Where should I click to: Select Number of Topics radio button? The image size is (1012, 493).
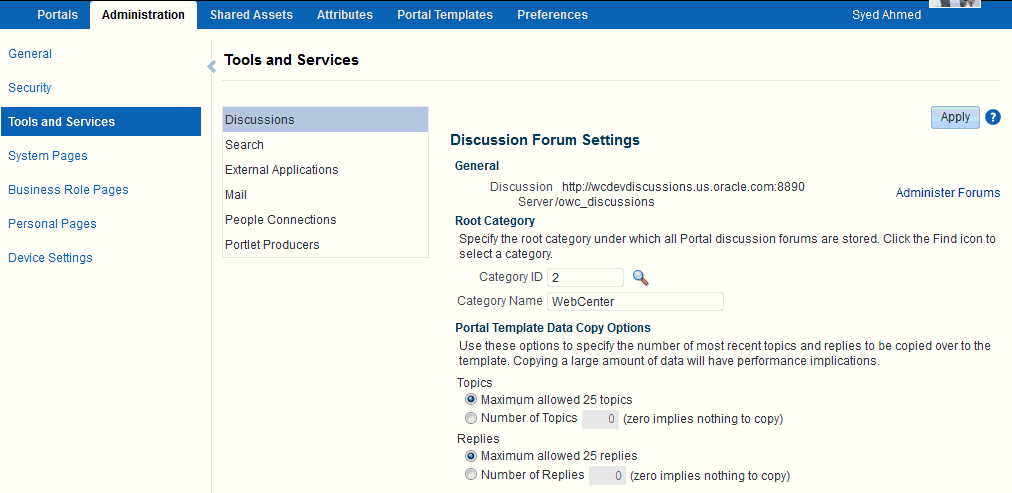click(471, 418)
